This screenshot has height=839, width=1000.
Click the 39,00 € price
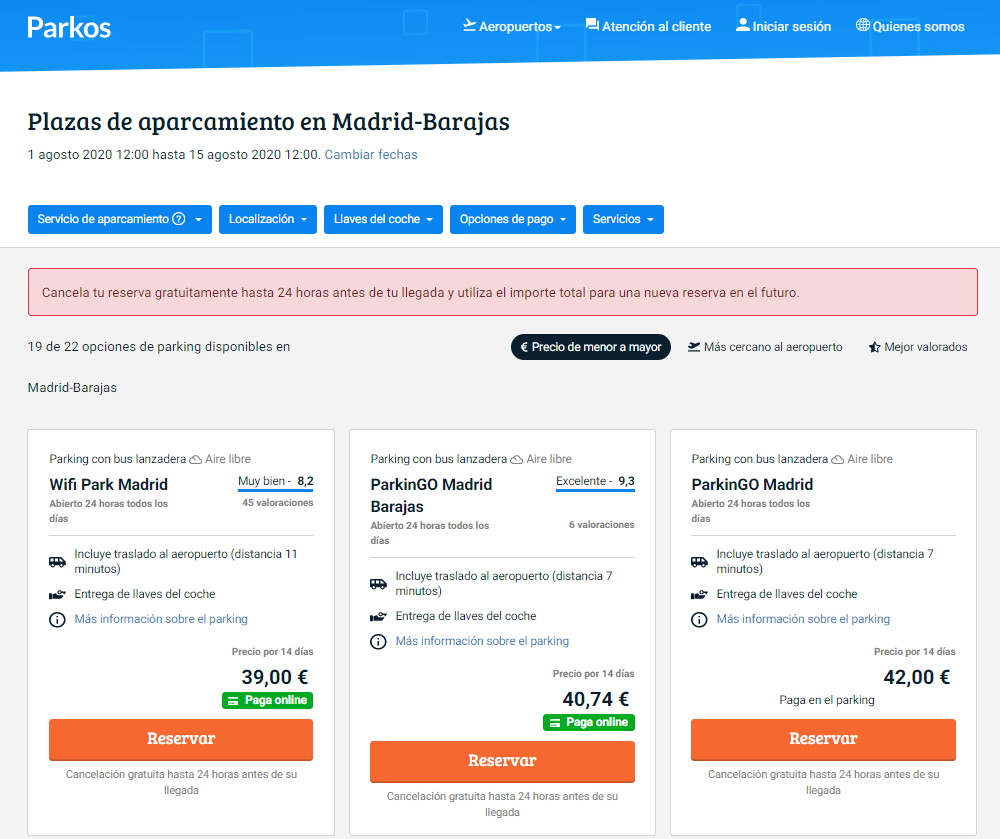click(275, 677)
